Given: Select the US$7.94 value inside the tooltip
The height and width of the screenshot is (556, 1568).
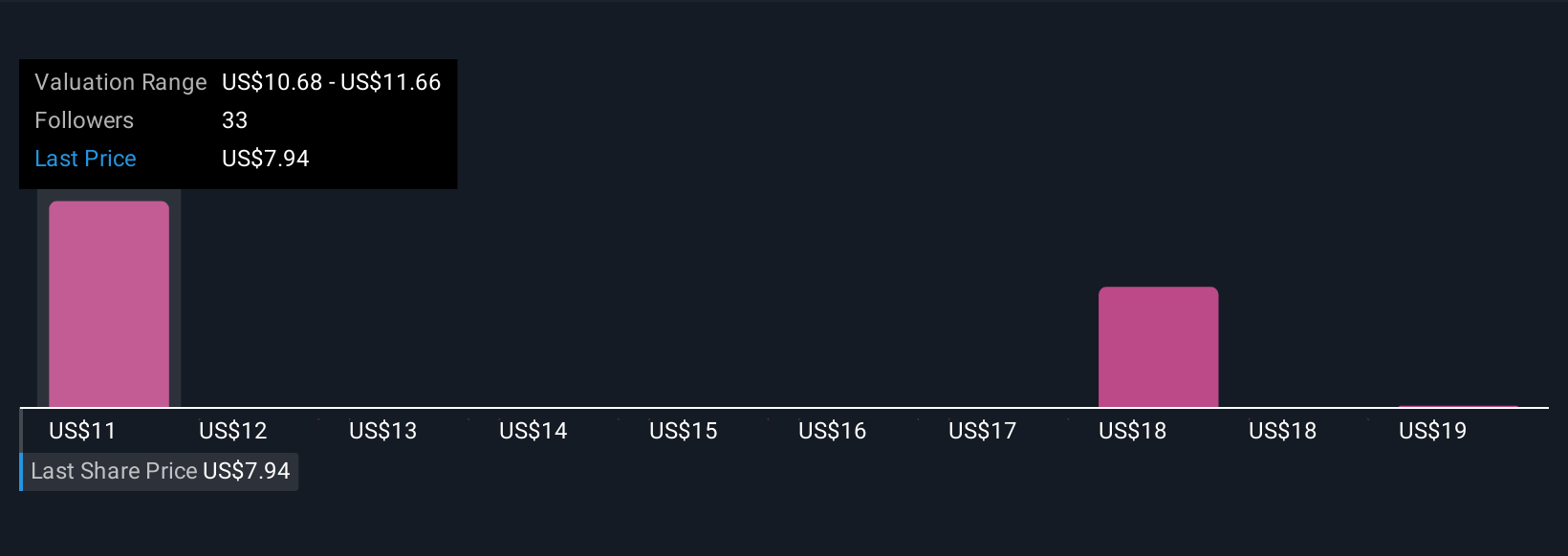Looking at the screenshot, I should point(266,159).
